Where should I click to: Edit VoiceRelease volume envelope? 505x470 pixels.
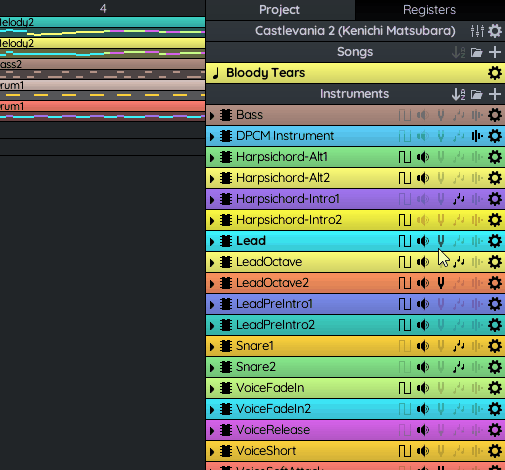pyautogui.click(x=423, y=430)
